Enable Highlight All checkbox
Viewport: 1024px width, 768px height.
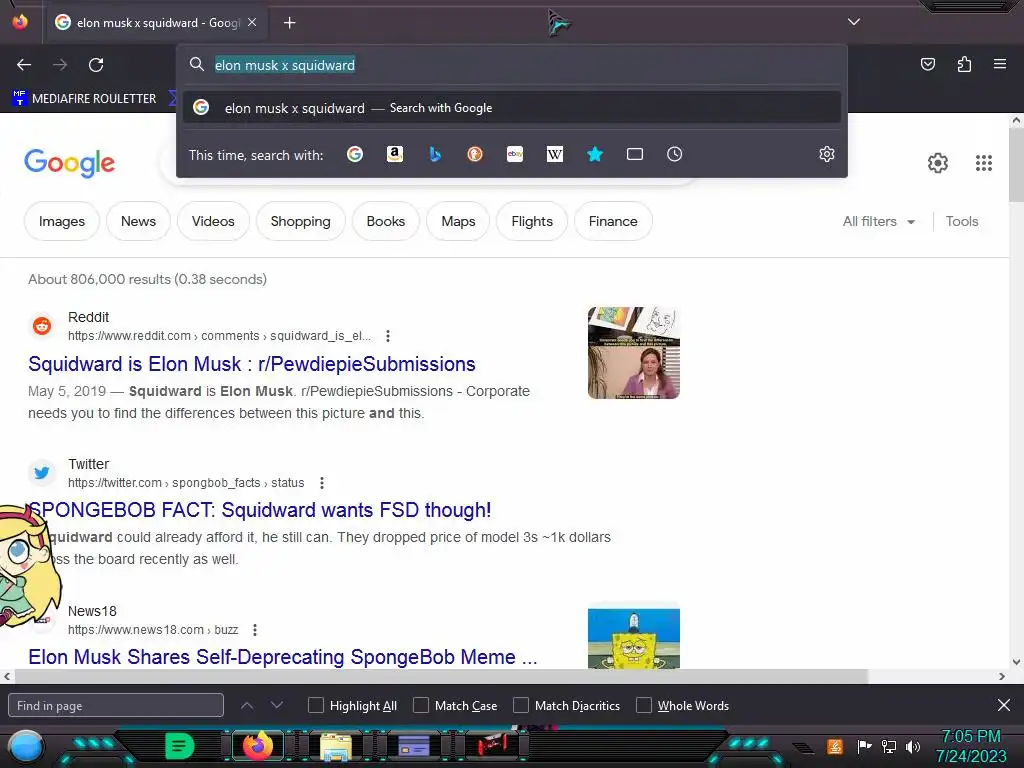pos(315,705)
